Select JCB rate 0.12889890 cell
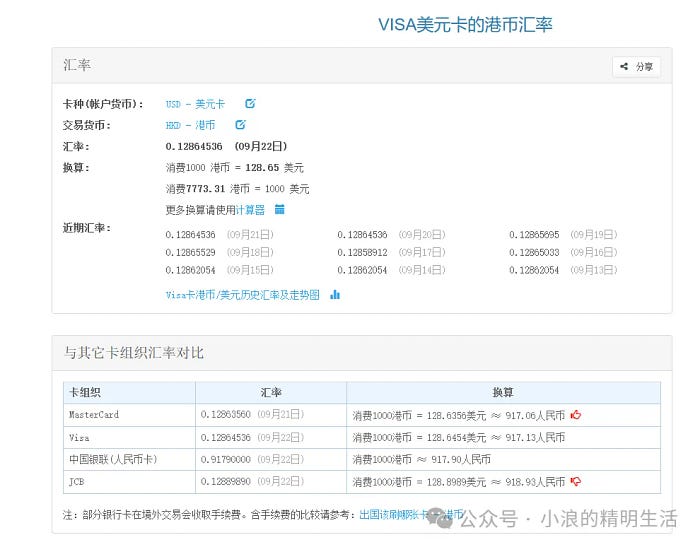The image size is (700, 547). point(271,482)
